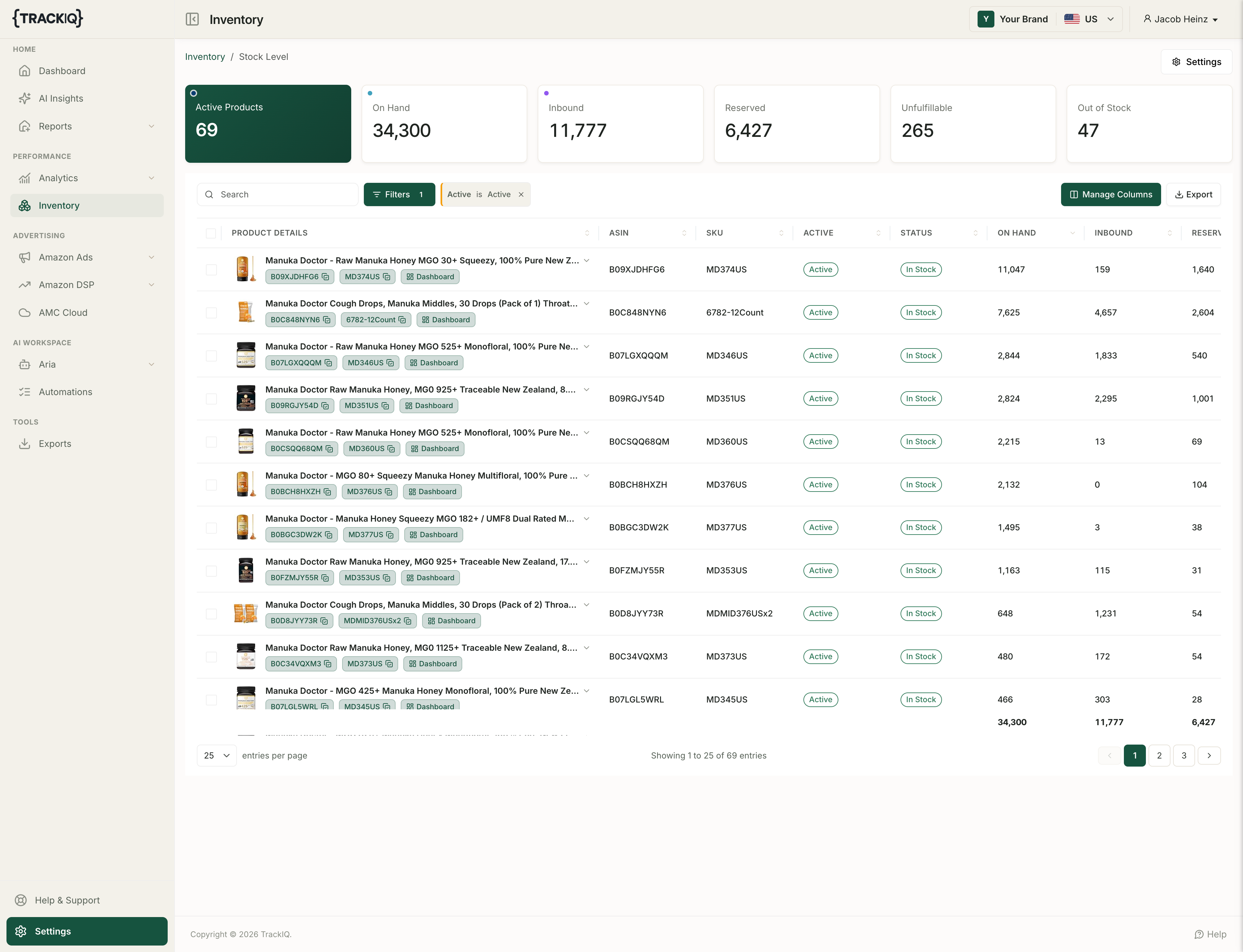Copy ASIN B0FZMJY55R chip icon
The height and width of the screenshot is (952, 1243).
coord(325,578)
